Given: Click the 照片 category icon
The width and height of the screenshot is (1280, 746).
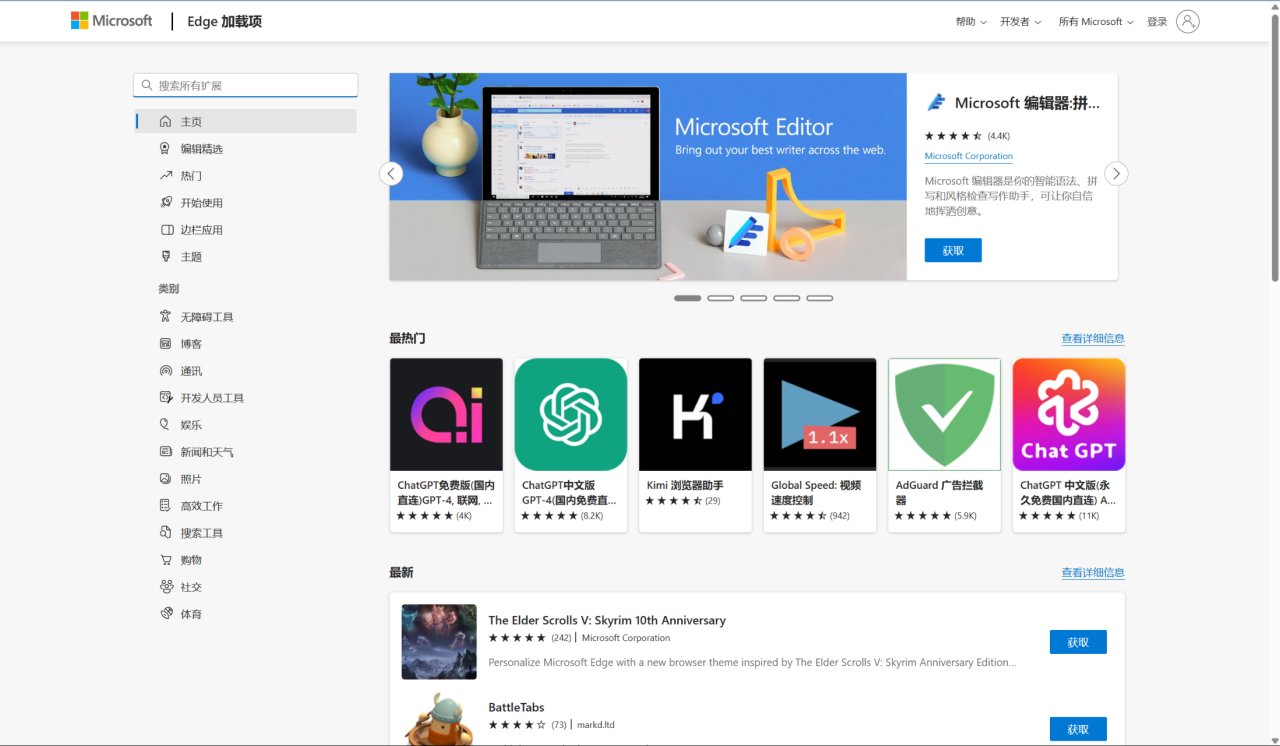Looking at the screenshot, I should click(x=166, y=478).
